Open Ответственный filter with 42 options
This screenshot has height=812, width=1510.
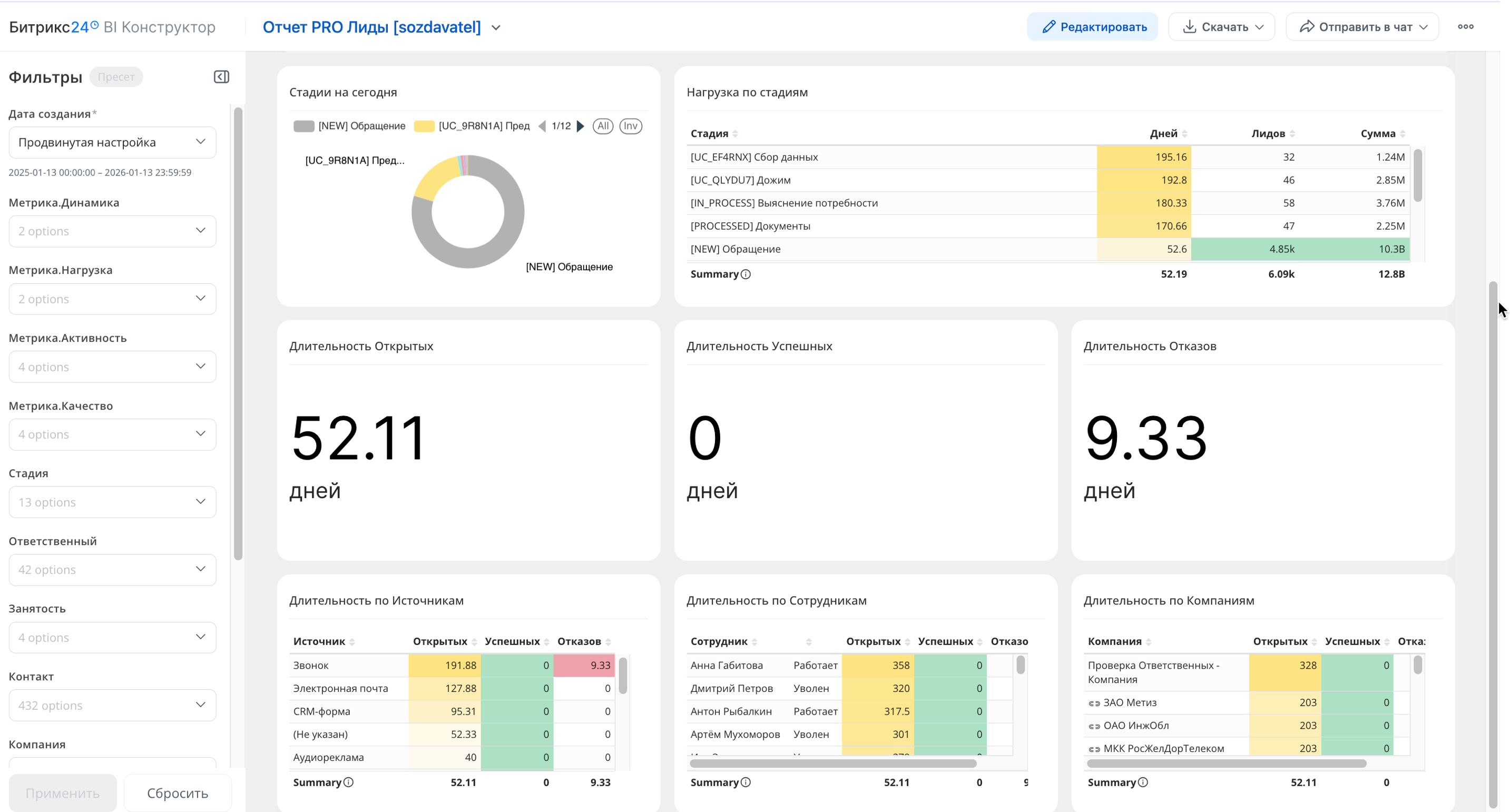click(112, 569)
